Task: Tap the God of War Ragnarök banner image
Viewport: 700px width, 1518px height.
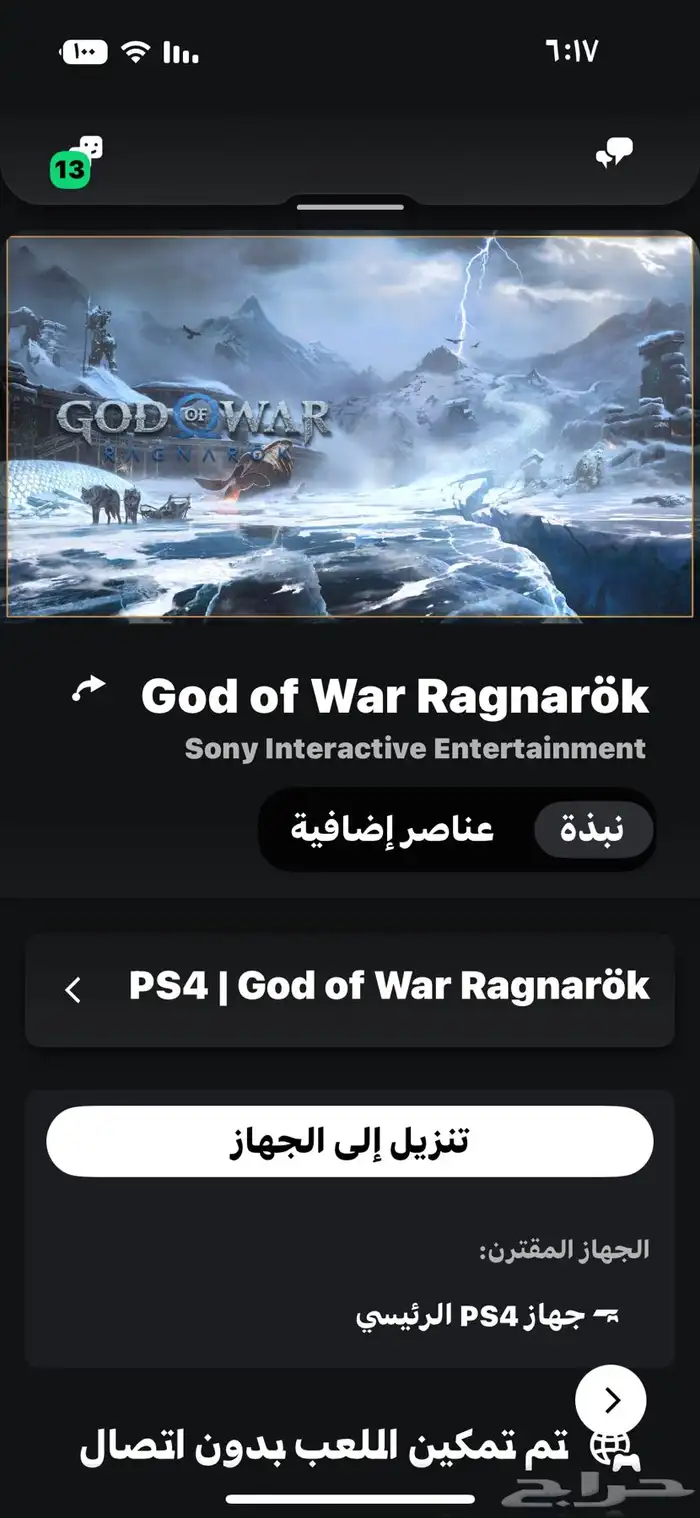Action: point(350,426)
